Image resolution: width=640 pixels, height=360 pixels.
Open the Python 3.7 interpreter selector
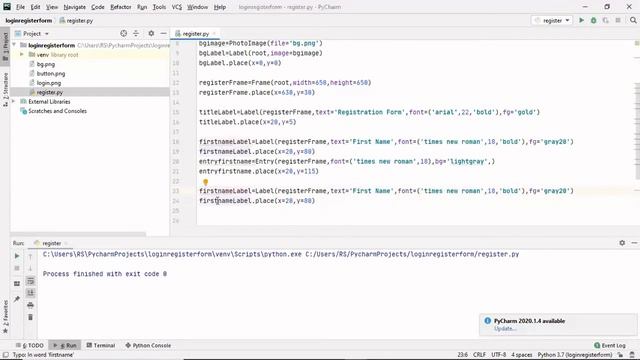[x=575, y=355]
